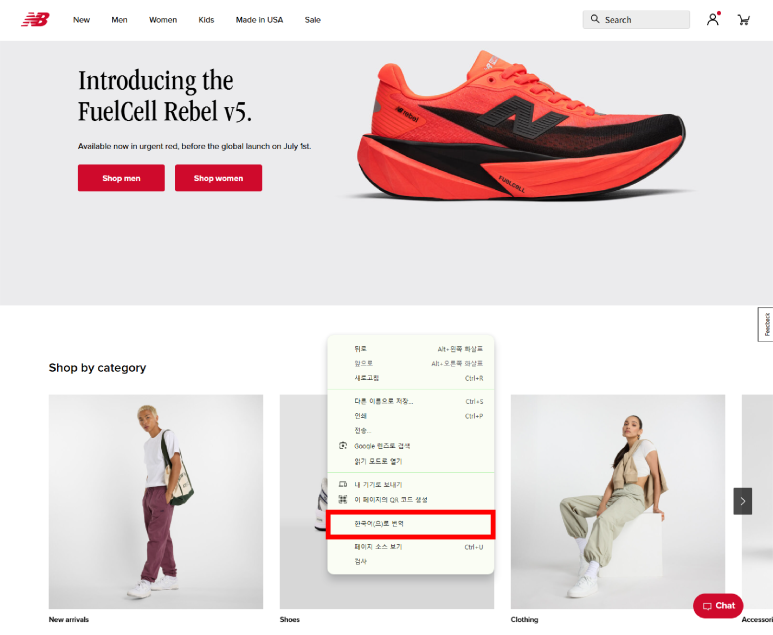Select '한국어(으)로 번역' translate menu item

tap(411, 524)
